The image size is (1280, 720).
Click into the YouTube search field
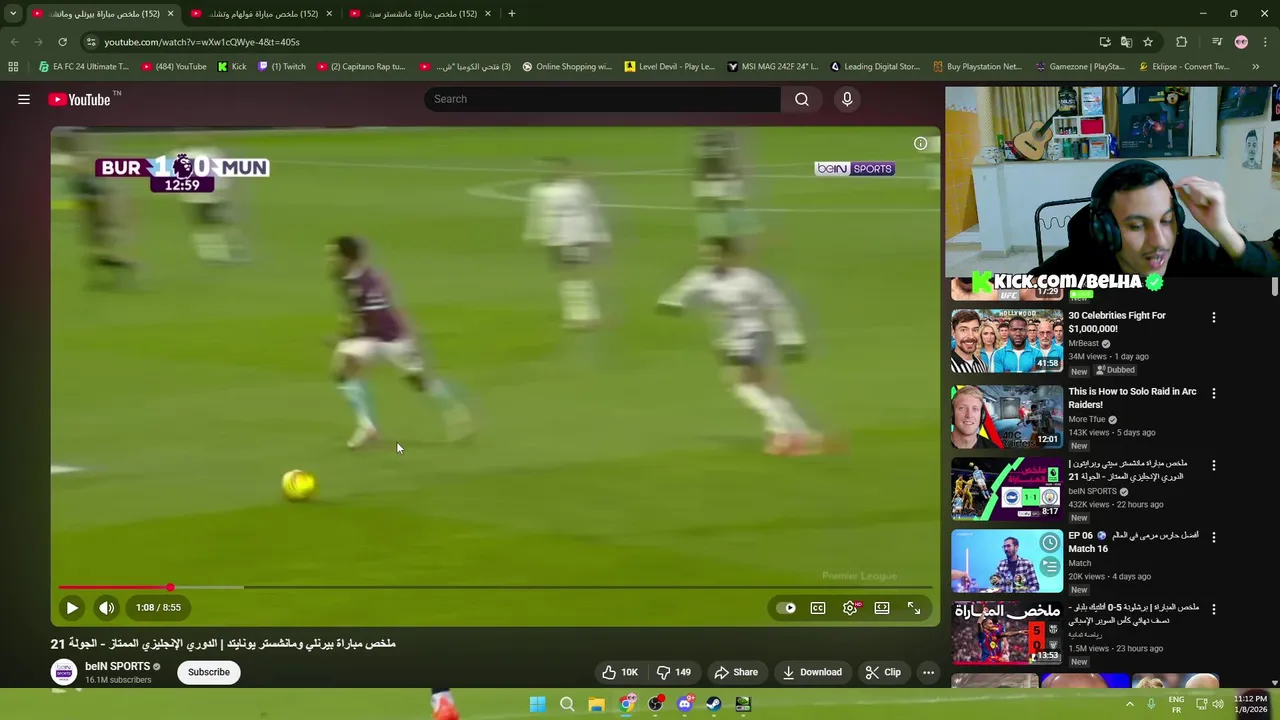(603, 99)
